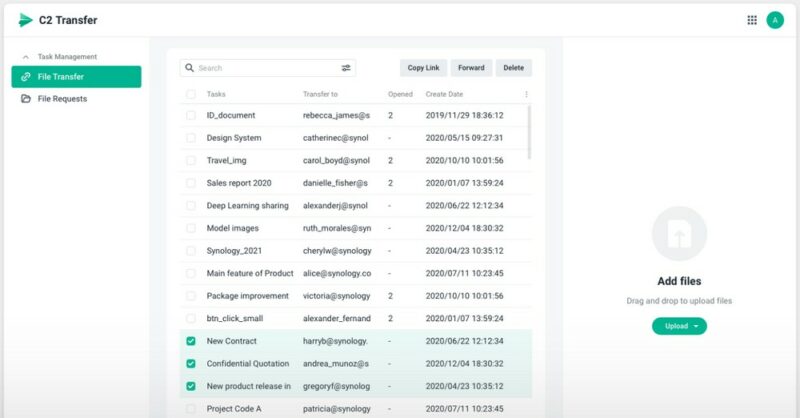Select the Main feature of Product task

(250, 273)
